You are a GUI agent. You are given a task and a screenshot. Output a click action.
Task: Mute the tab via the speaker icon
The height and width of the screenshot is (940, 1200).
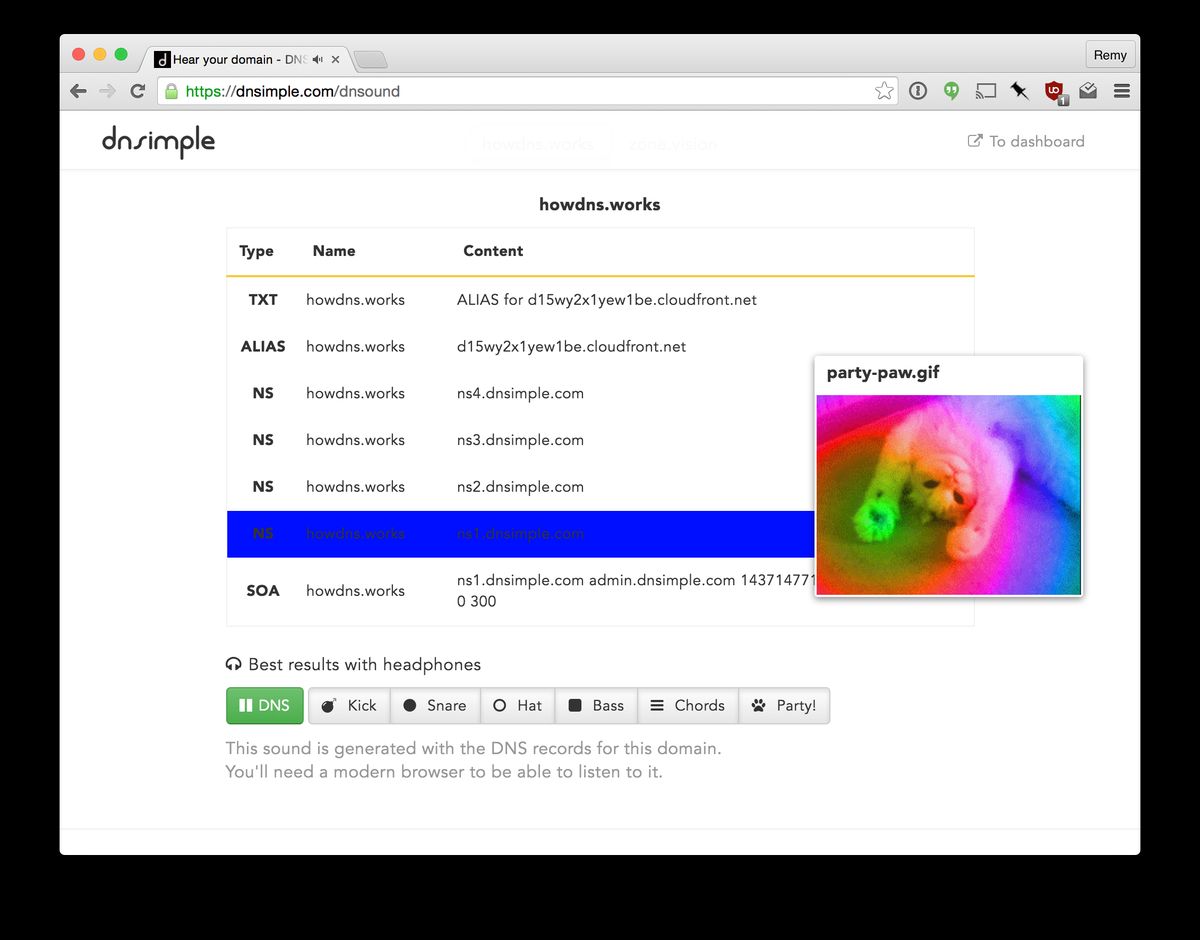(317, 60)
